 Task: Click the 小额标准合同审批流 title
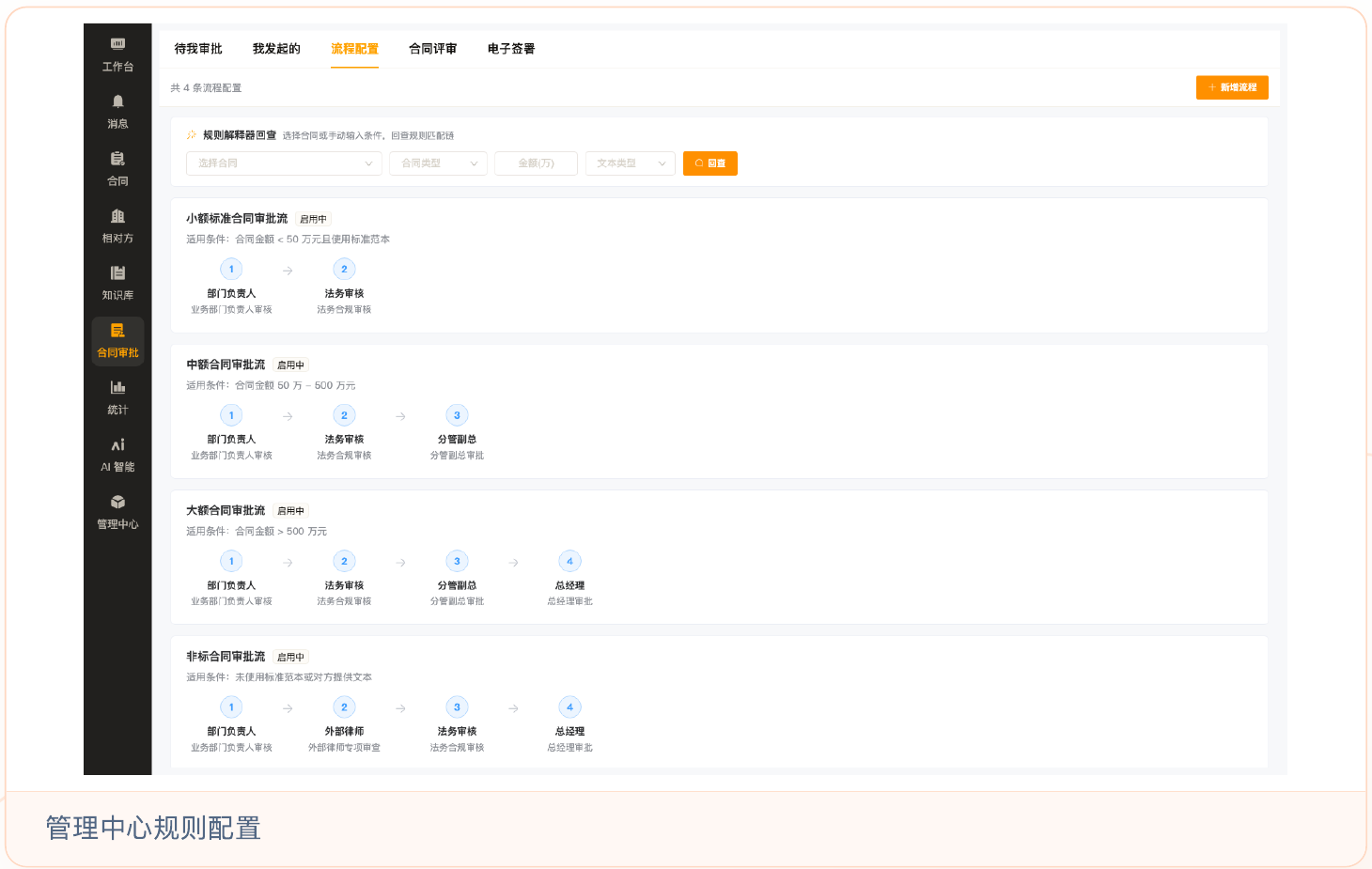(237, 219)
